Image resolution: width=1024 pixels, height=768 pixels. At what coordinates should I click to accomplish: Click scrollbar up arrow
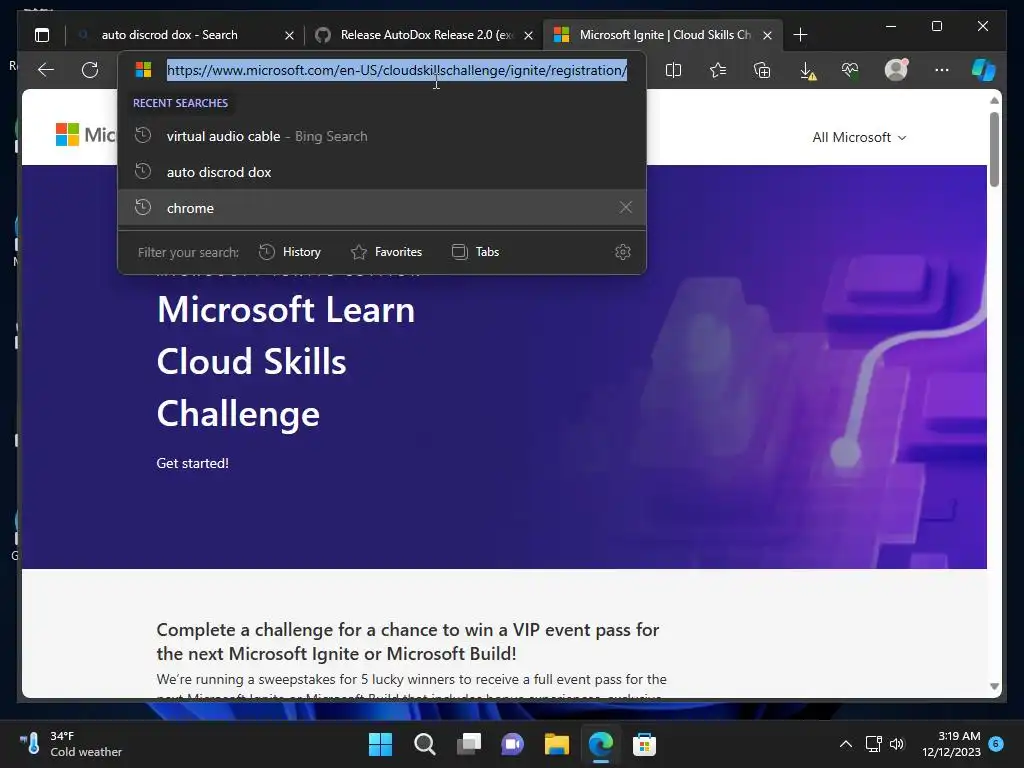coord(994,101)
